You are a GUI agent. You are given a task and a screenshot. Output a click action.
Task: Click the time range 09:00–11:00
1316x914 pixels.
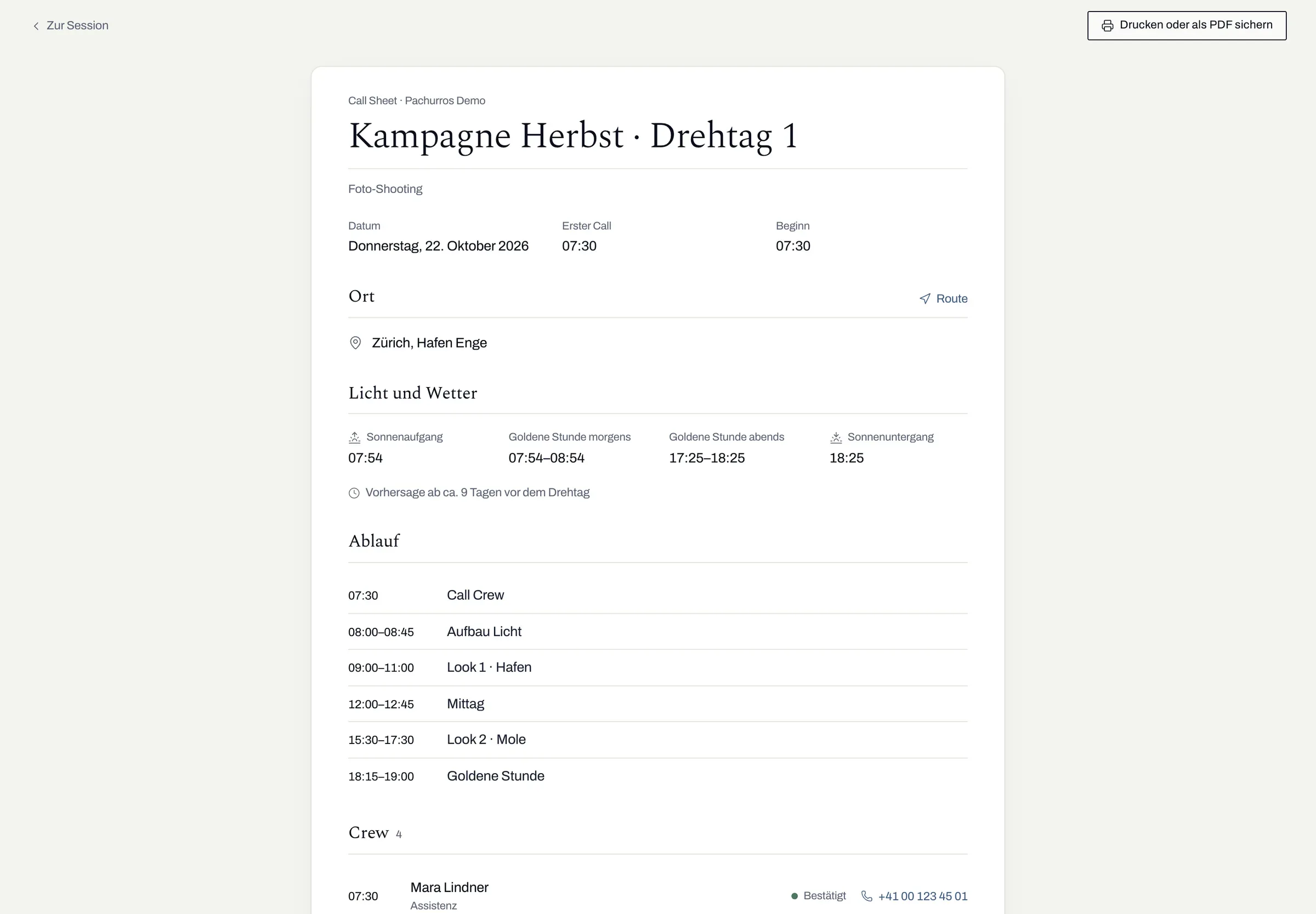(x=381, y=668)
